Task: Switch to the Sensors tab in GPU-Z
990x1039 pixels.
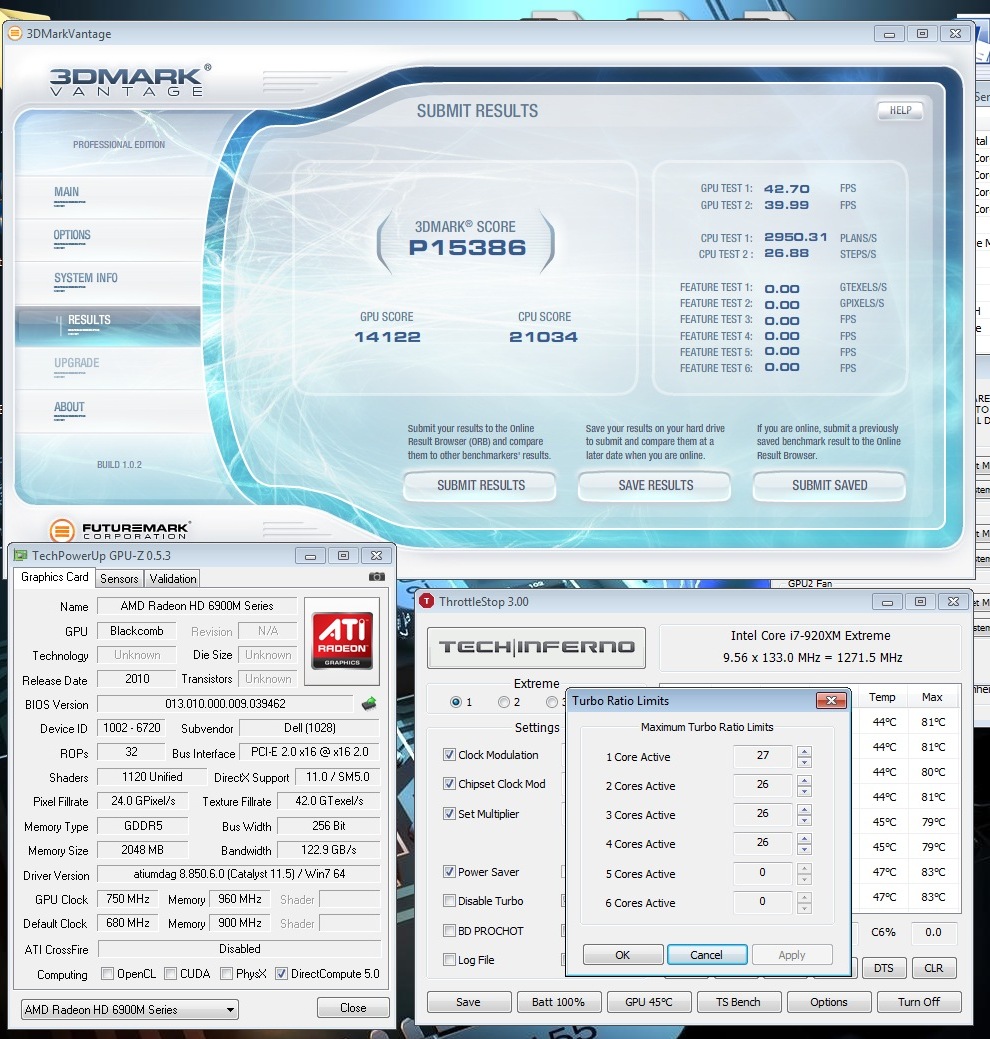Action: coord(119,578)
